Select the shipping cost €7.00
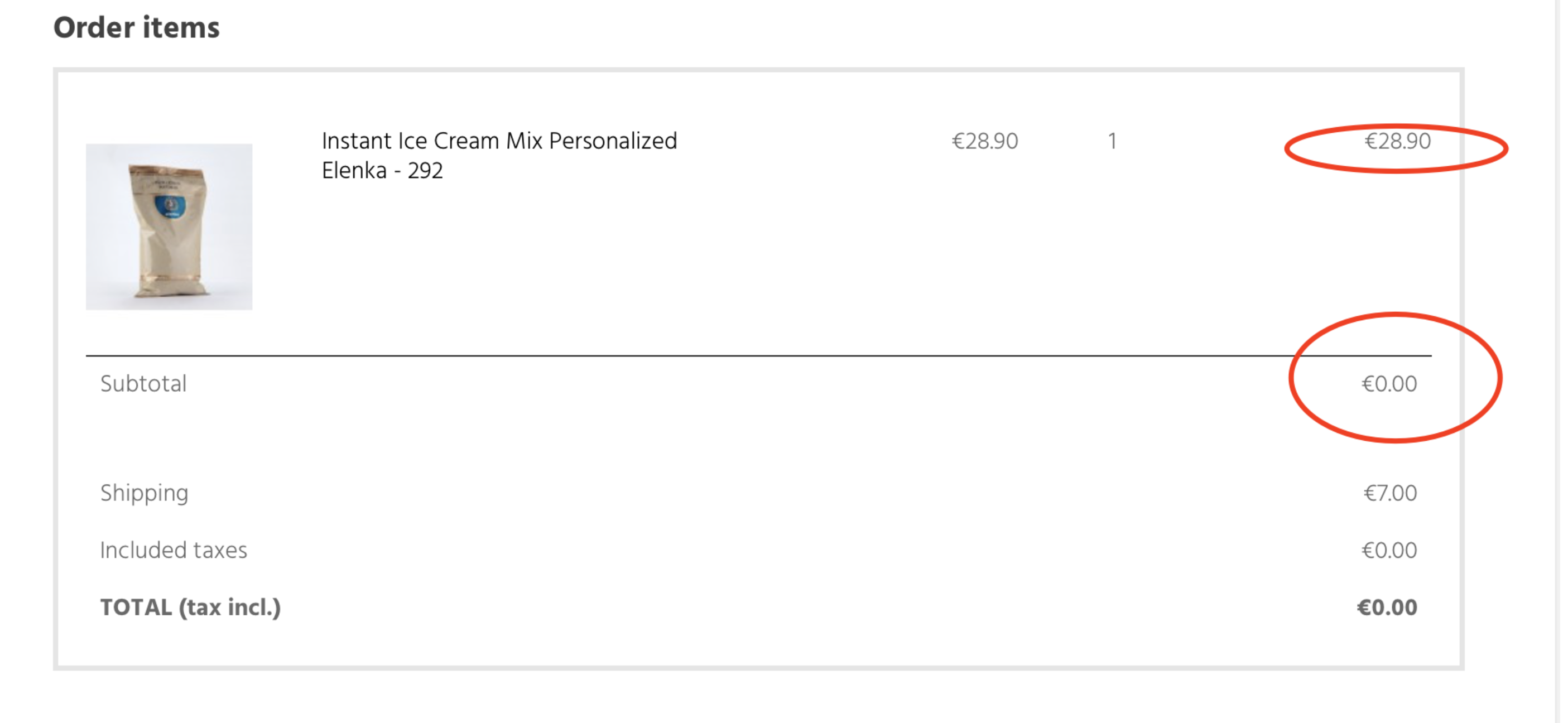This screenshot has height=723, width=1568. 1390,493
